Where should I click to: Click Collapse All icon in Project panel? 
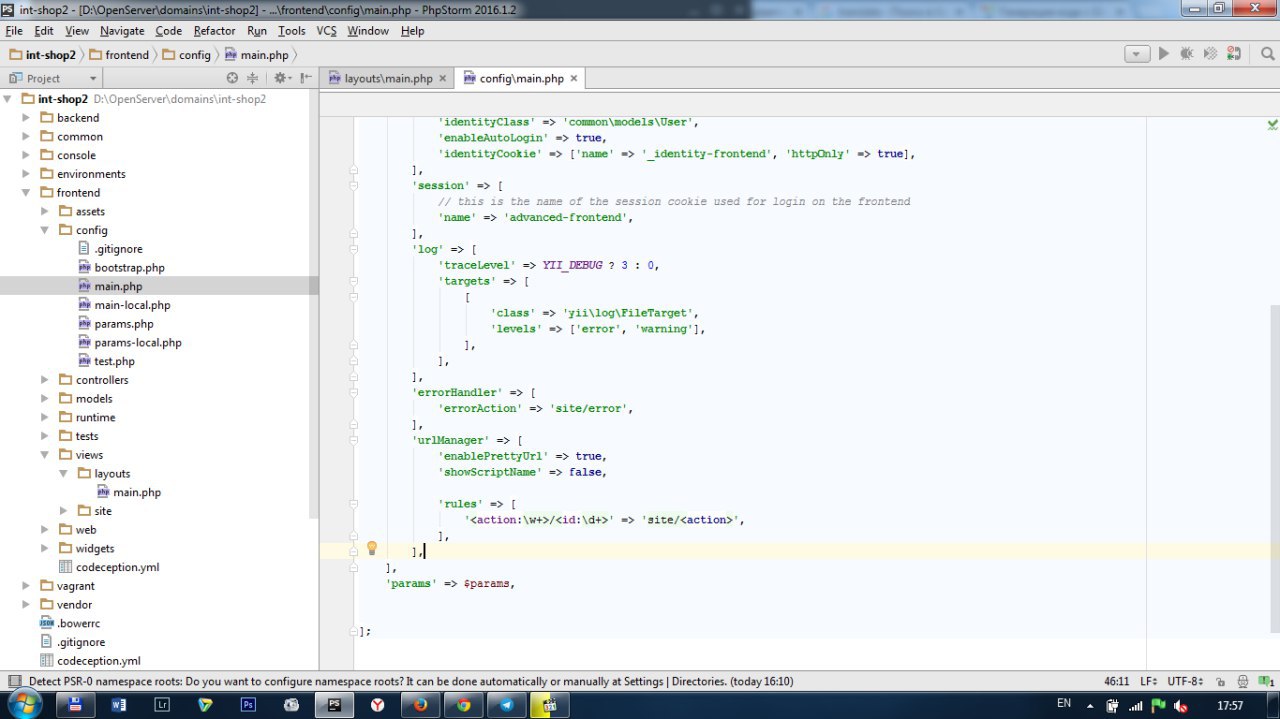[x=252, y=78]
